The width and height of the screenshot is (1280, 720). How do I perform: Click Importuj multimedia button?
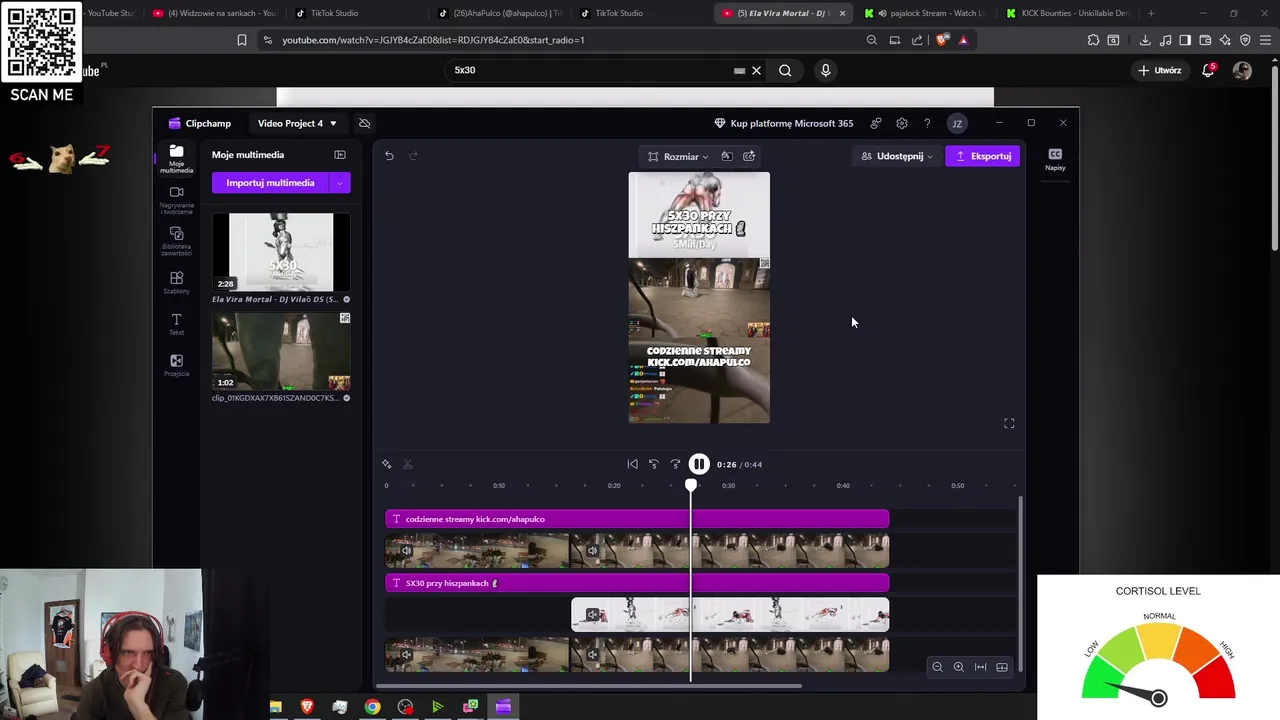click(x=270, y=183)
